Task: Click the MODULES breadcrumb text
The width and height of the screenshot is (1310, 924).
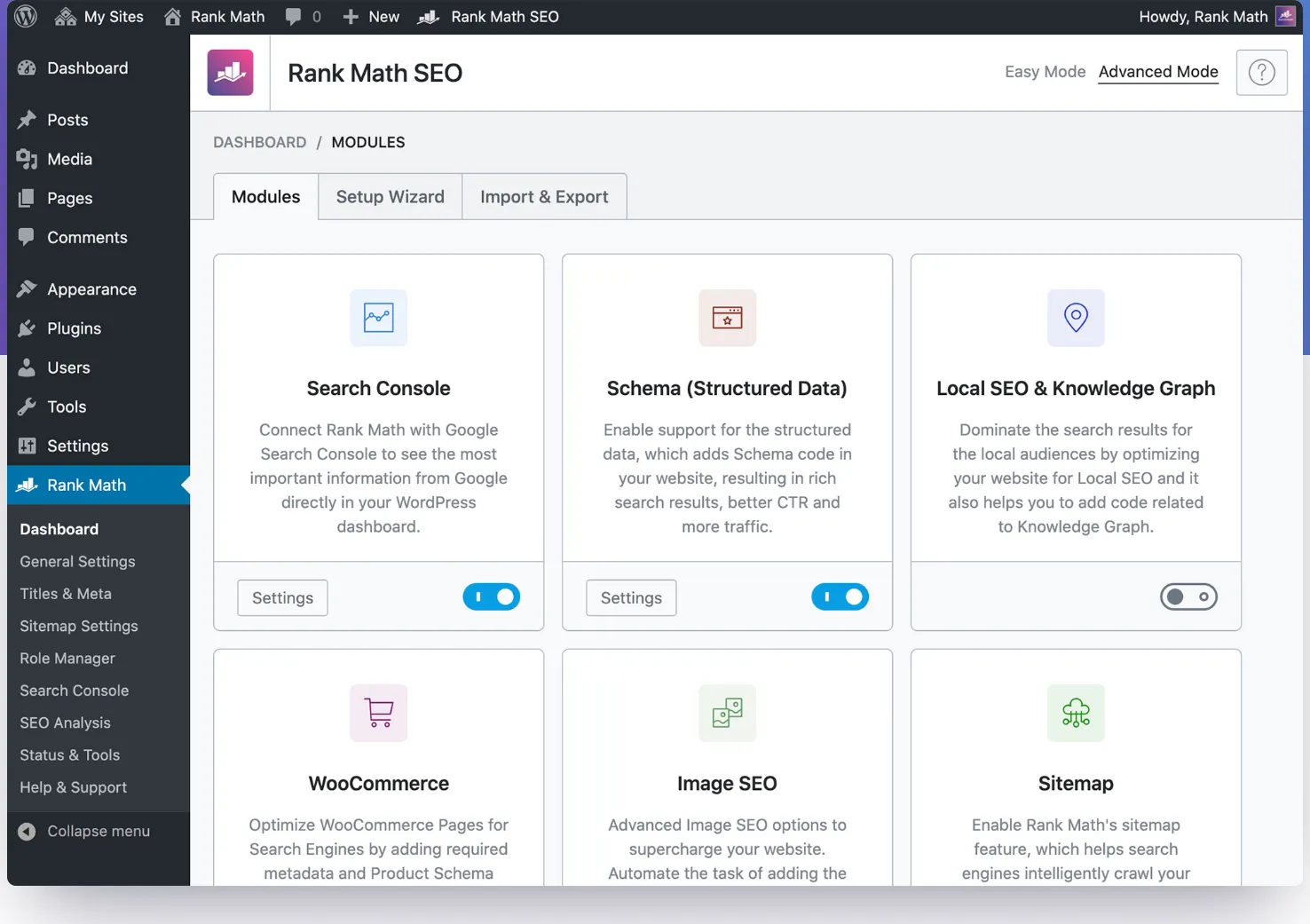Action: click(368, 142)
